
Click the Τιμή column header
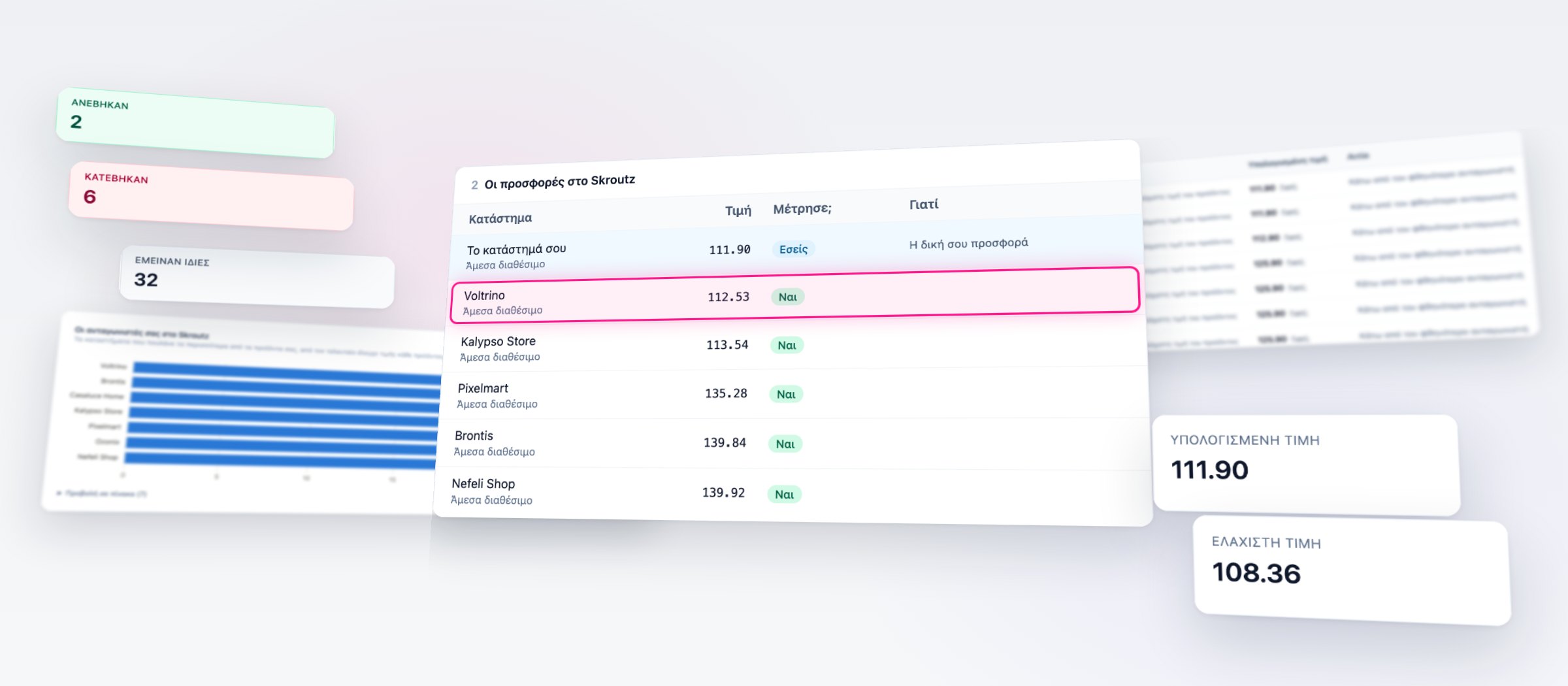pyautogui.click(x=738, y=210)
